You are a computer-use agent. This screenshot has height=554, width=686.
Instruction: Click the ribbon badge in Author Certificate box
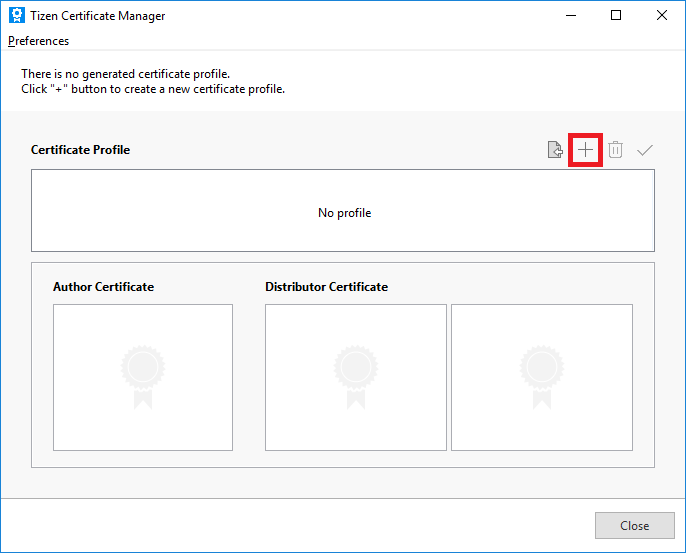point(142,377)
